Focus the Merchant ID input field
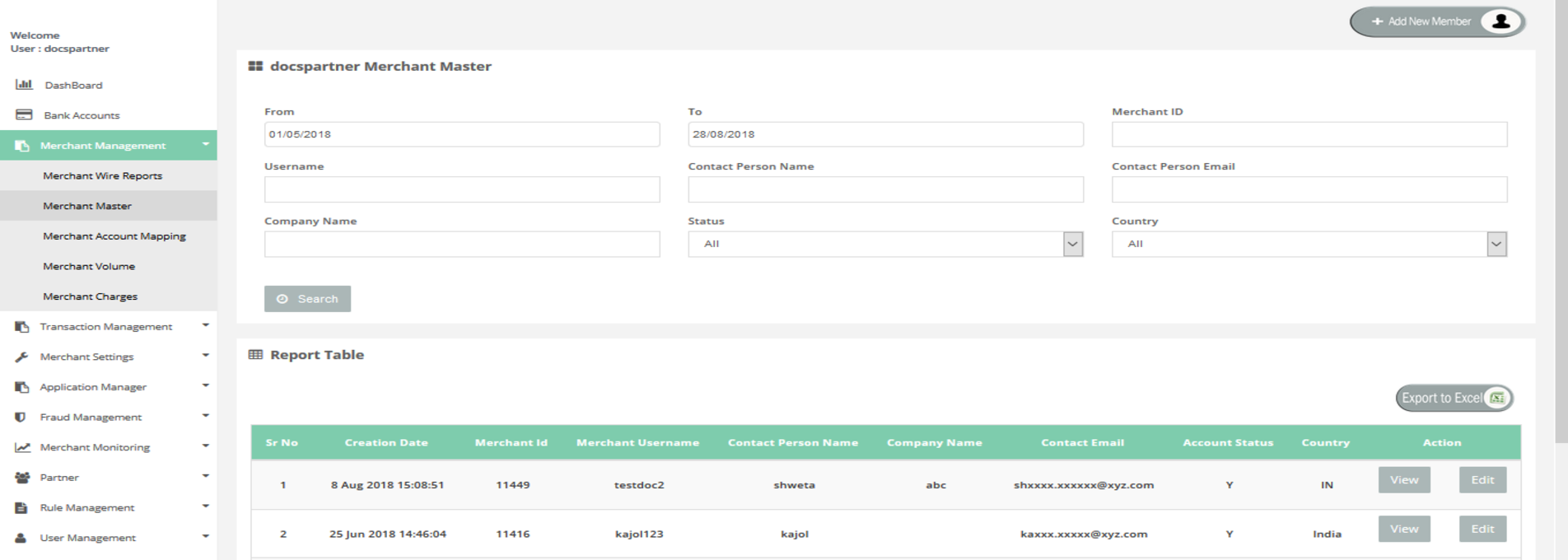 [x=1309, y=134]
